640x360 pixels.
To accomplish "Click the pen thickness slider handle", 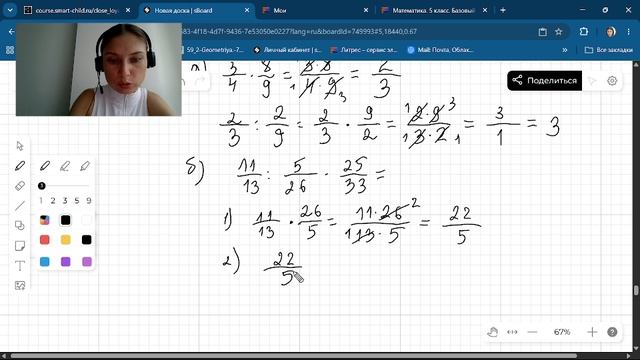I will (42, 186).
